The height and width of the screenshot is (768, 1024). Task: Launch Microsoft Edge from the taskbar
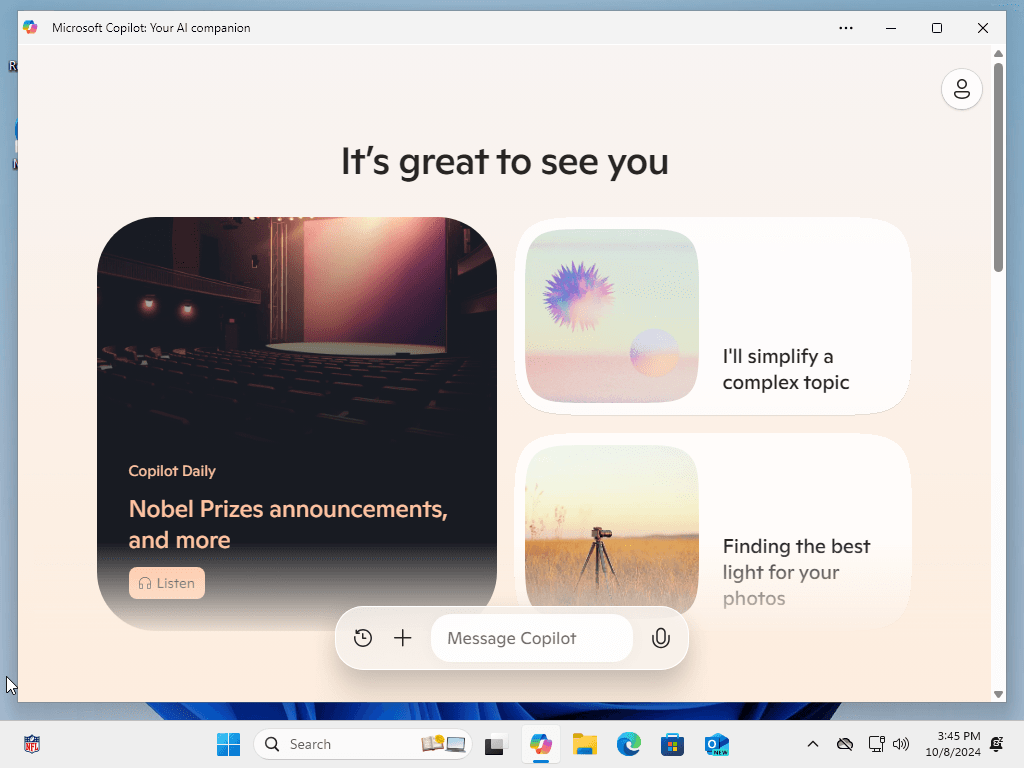click(628, 744)
